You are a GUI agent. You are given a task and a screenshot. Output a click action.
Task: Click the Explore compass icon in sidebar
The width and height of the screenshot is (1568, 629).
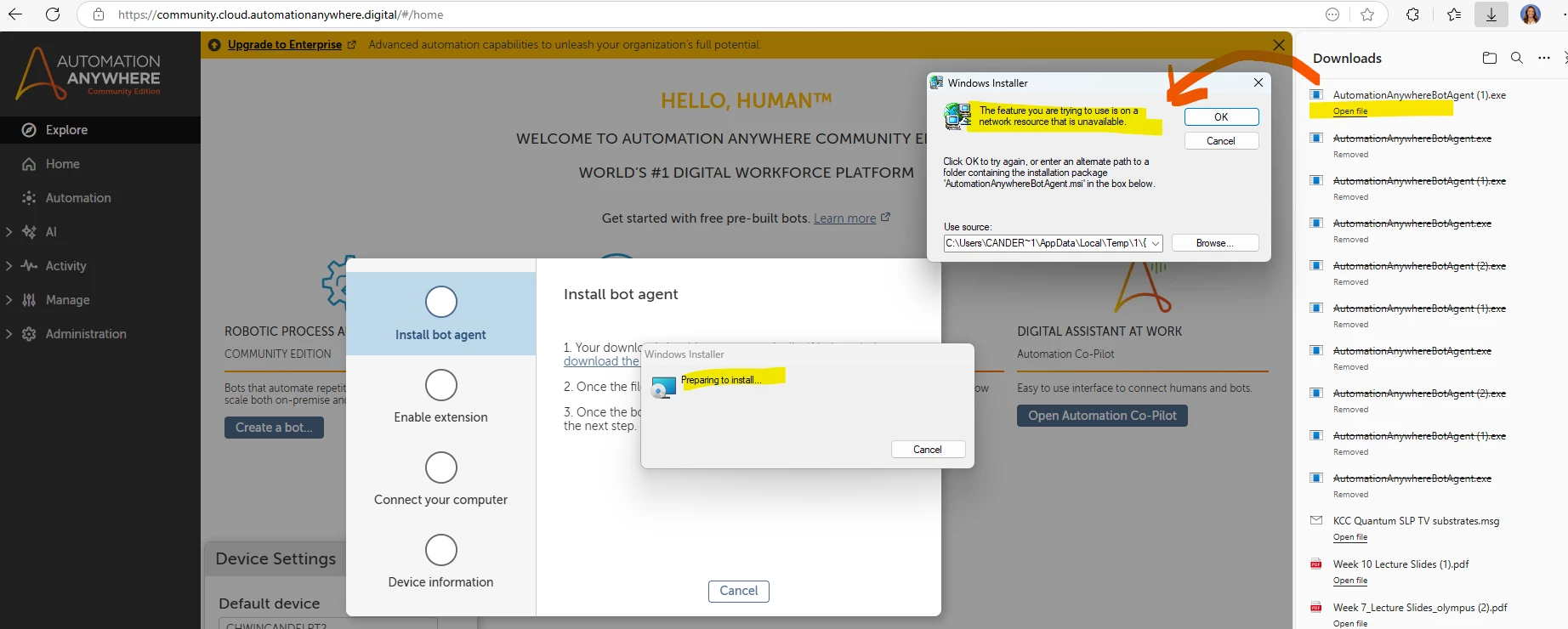pyautogui.click(x=29, y=130)
